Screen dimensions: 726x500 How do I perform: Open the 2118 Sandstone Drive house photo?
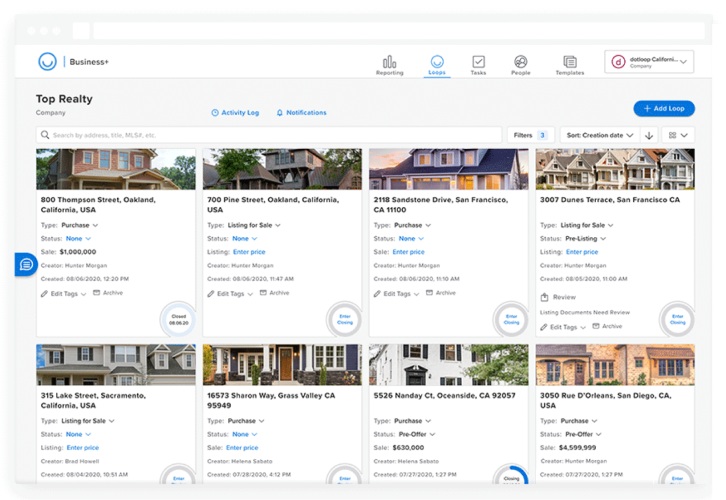click(x=448, y=169)
